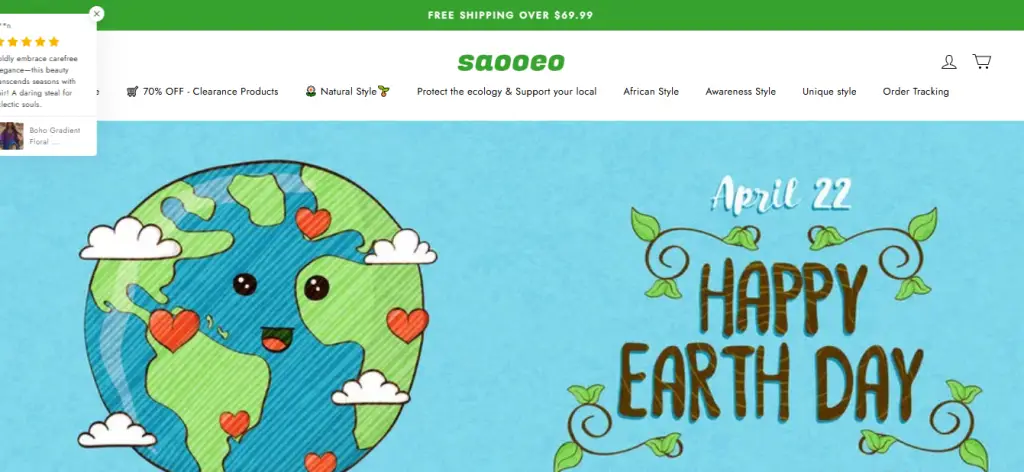The height and width of the screenshot is (472, 1024).
Task: Open the Natural Style menu
Action: coord(347,91)
